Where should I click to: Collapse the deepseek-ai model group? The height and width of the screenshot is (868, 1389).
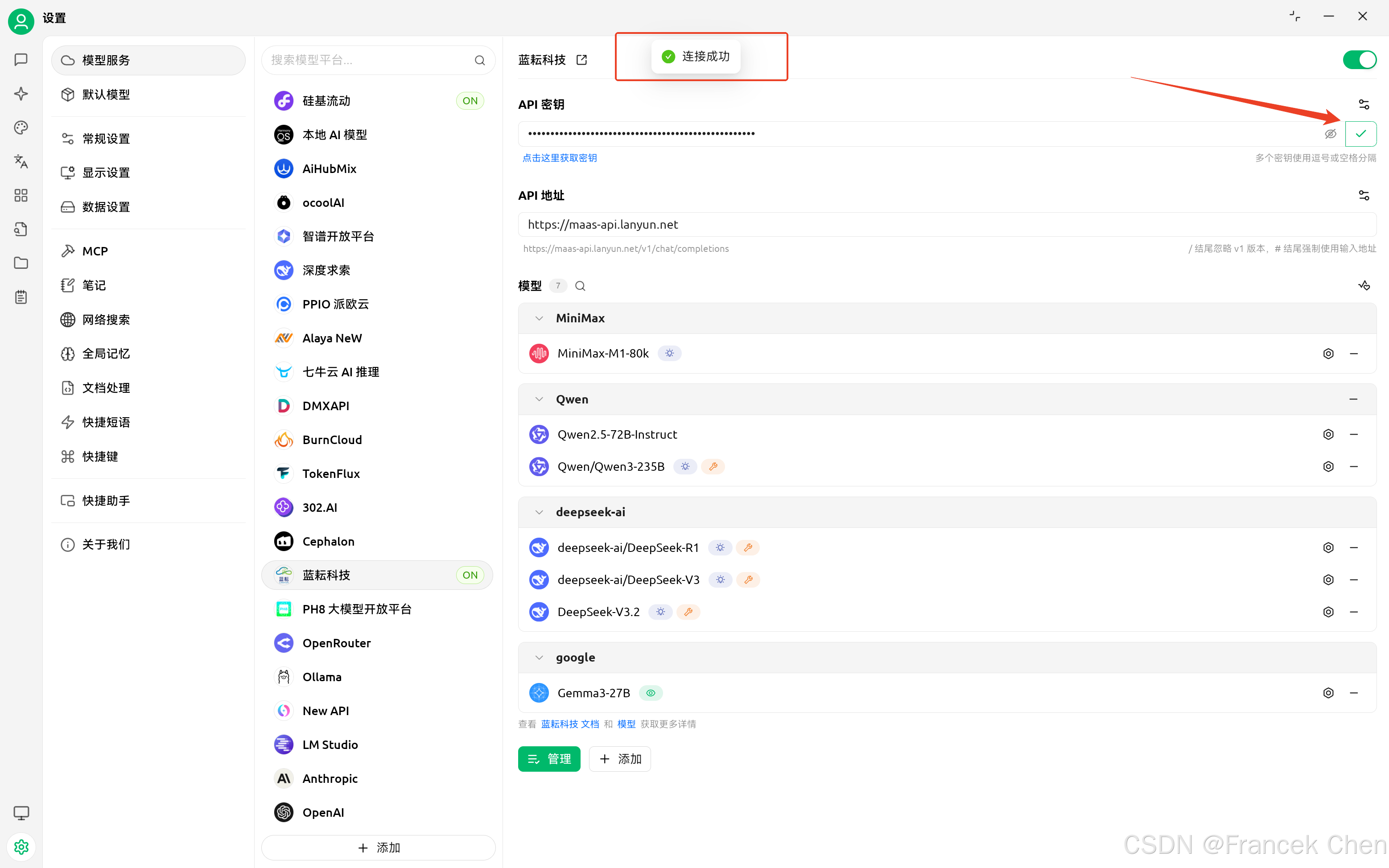539,512
